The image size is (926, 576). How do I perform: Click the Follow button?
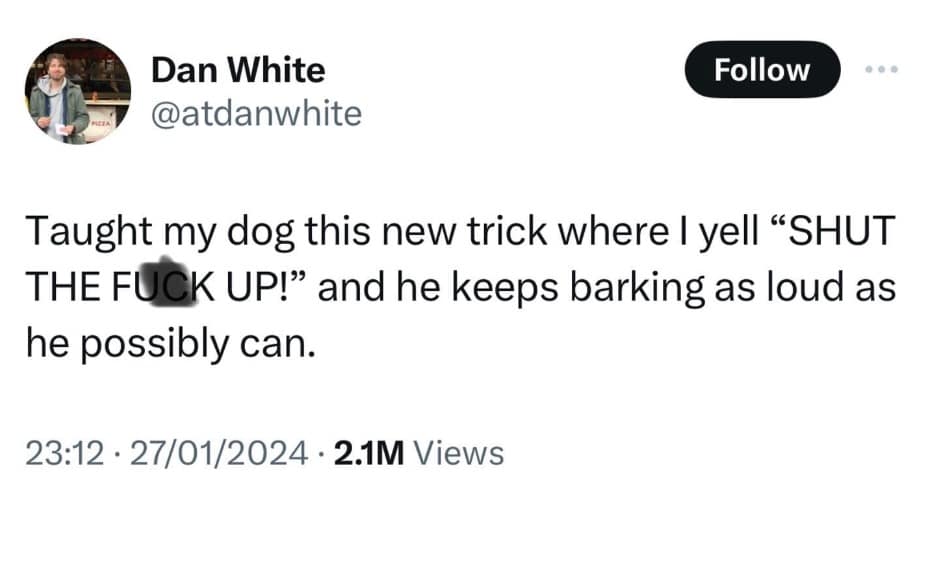click(762, 69)
